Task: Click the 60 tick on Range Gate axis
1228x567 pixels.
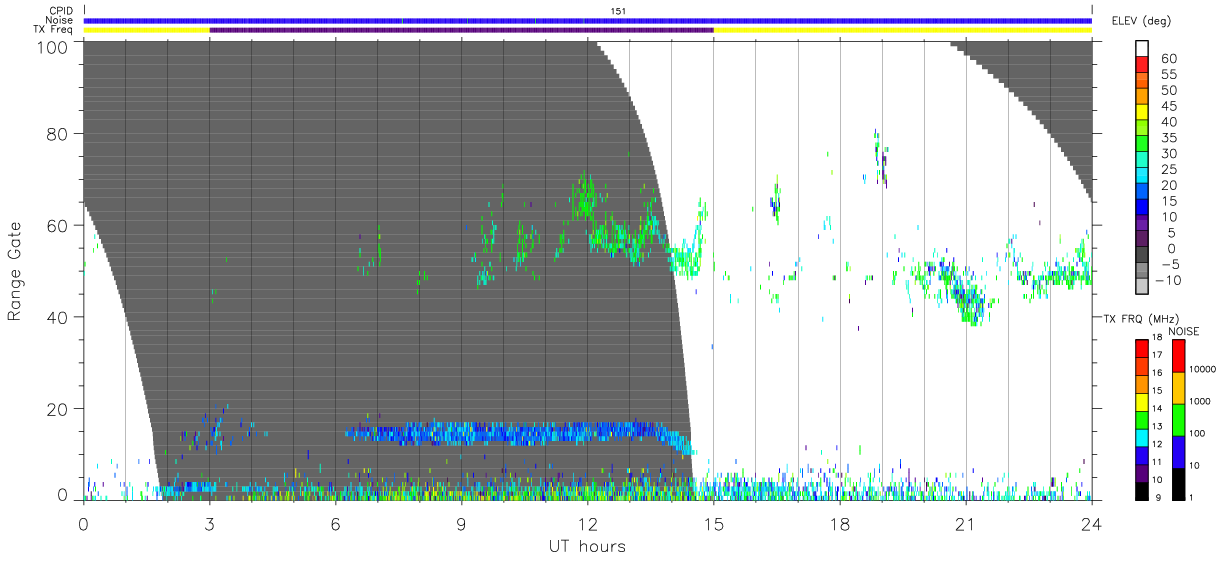Action: (x=59, y=225)
